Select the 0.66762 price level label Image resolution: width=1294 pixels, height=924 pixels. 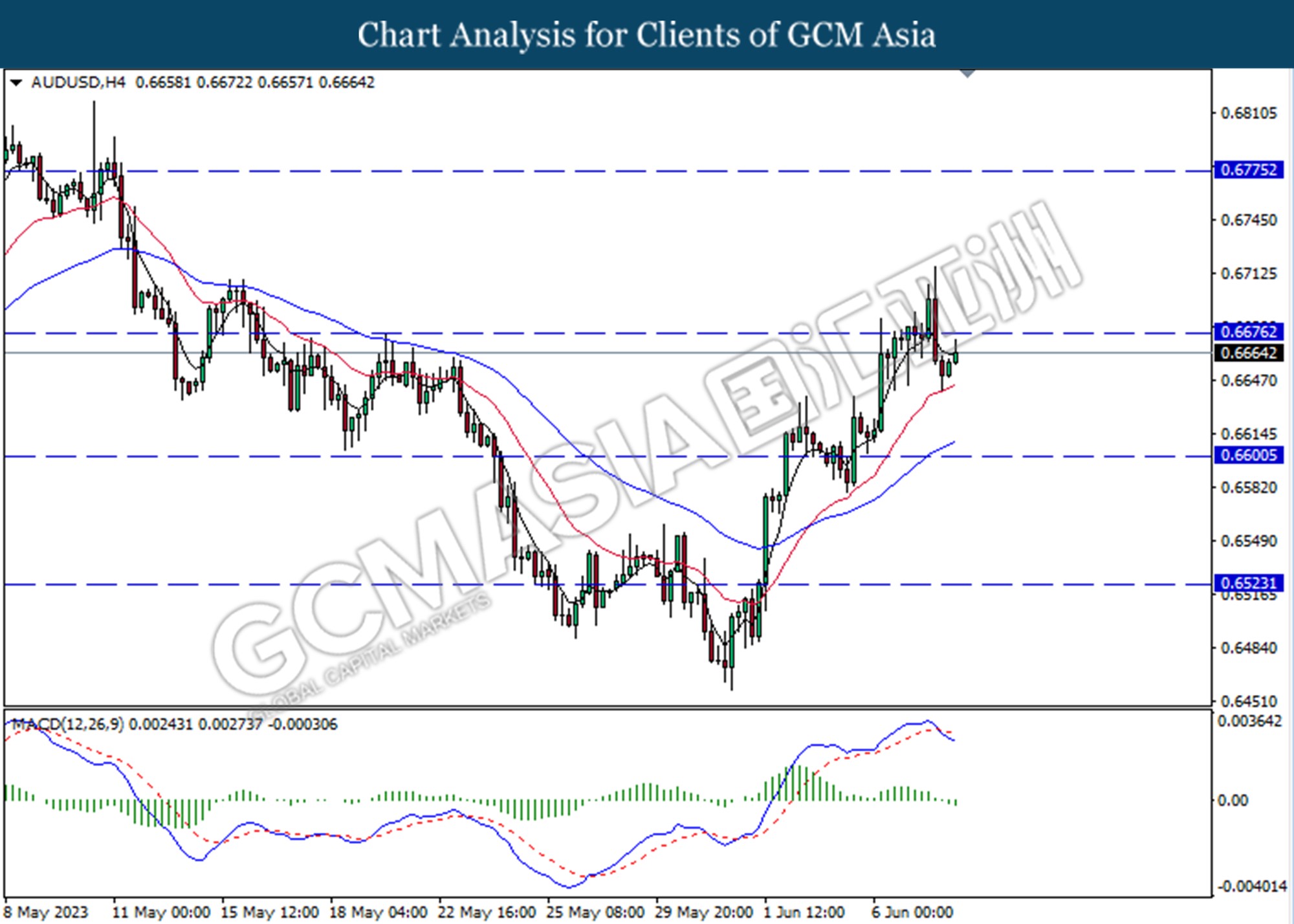click(x=1248, y=332)
